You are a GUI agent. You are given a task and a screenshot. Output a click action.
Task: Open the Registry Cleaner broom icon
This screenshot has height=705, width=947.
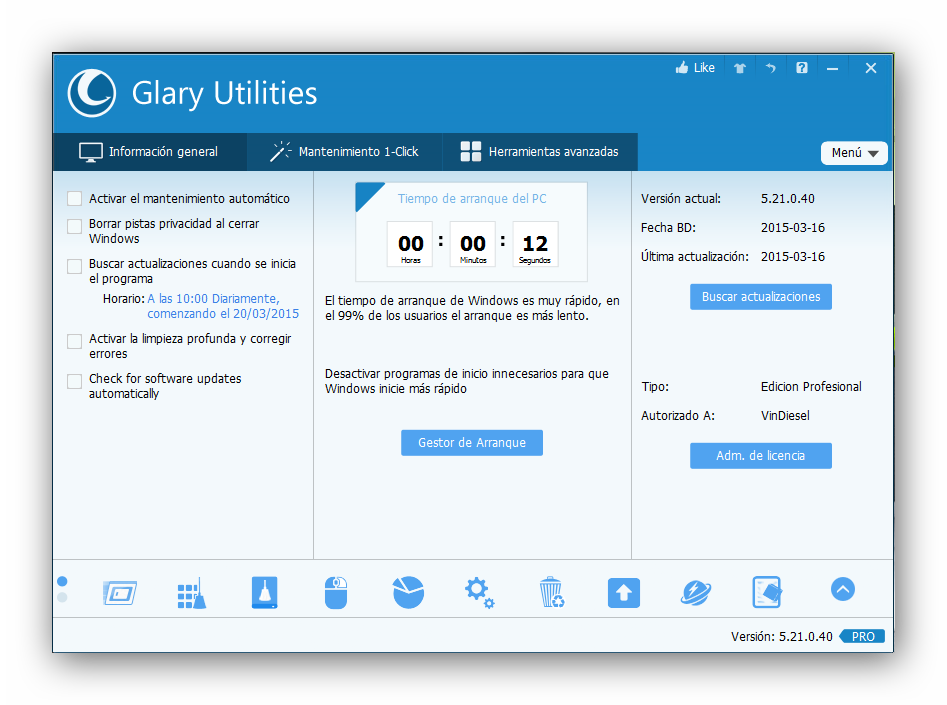click(x=191, y=593)
